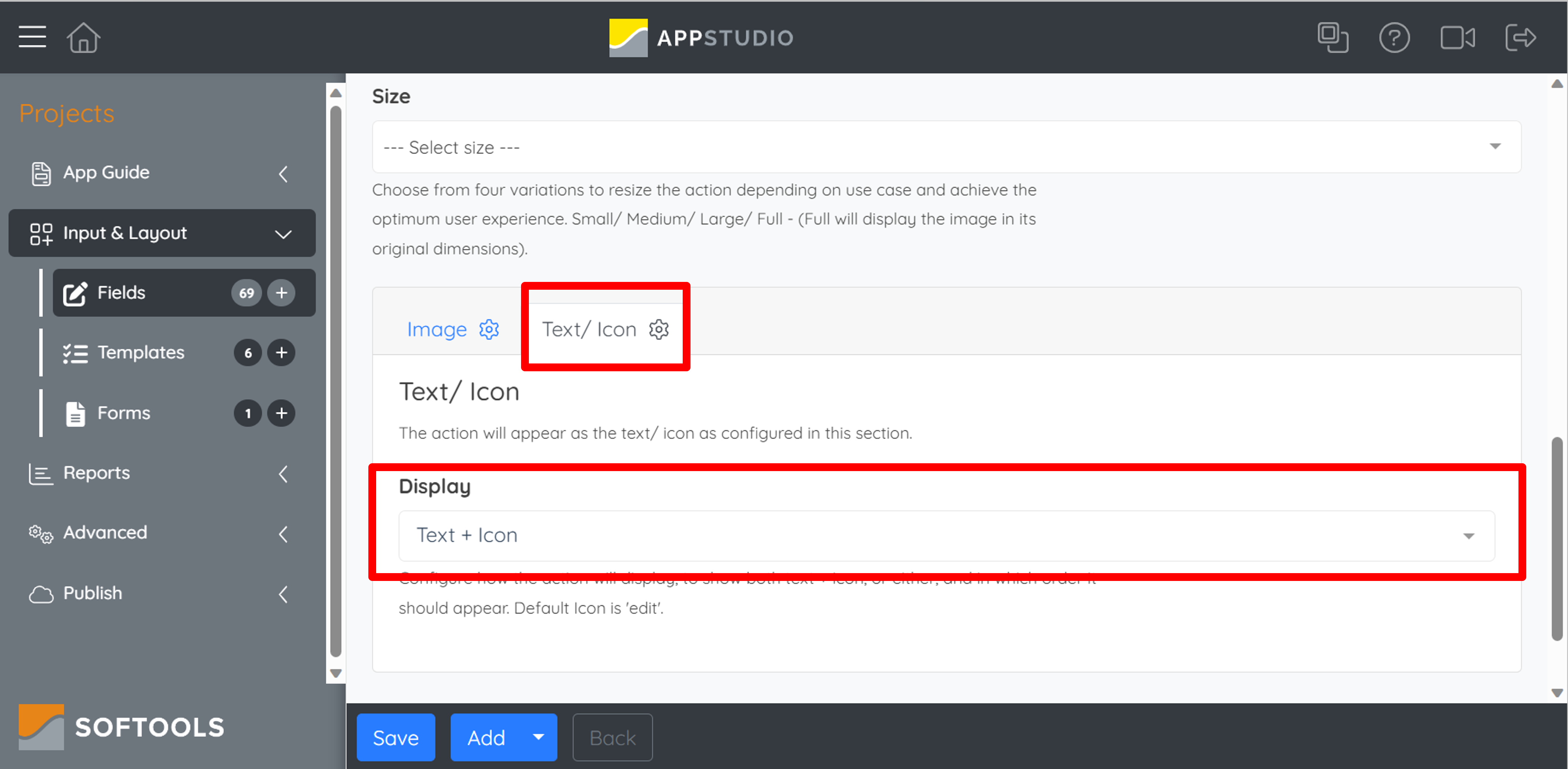This screenshot has height=769, width=1568.
Task: Switch to the Image tab
Action: point(438,329)
